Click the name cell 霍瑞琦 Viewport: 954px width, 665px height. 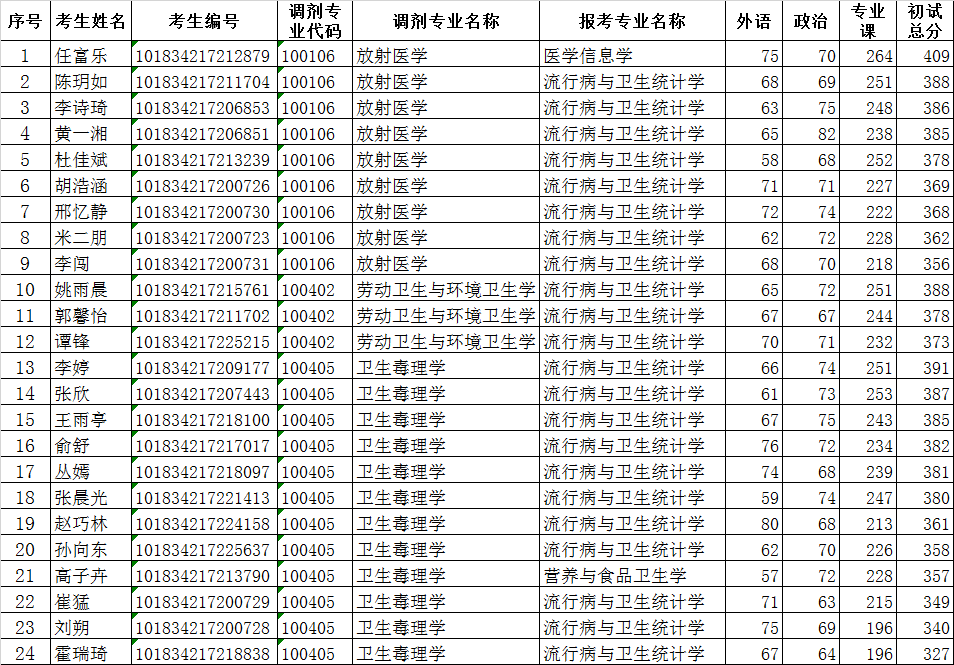(81, 654)
